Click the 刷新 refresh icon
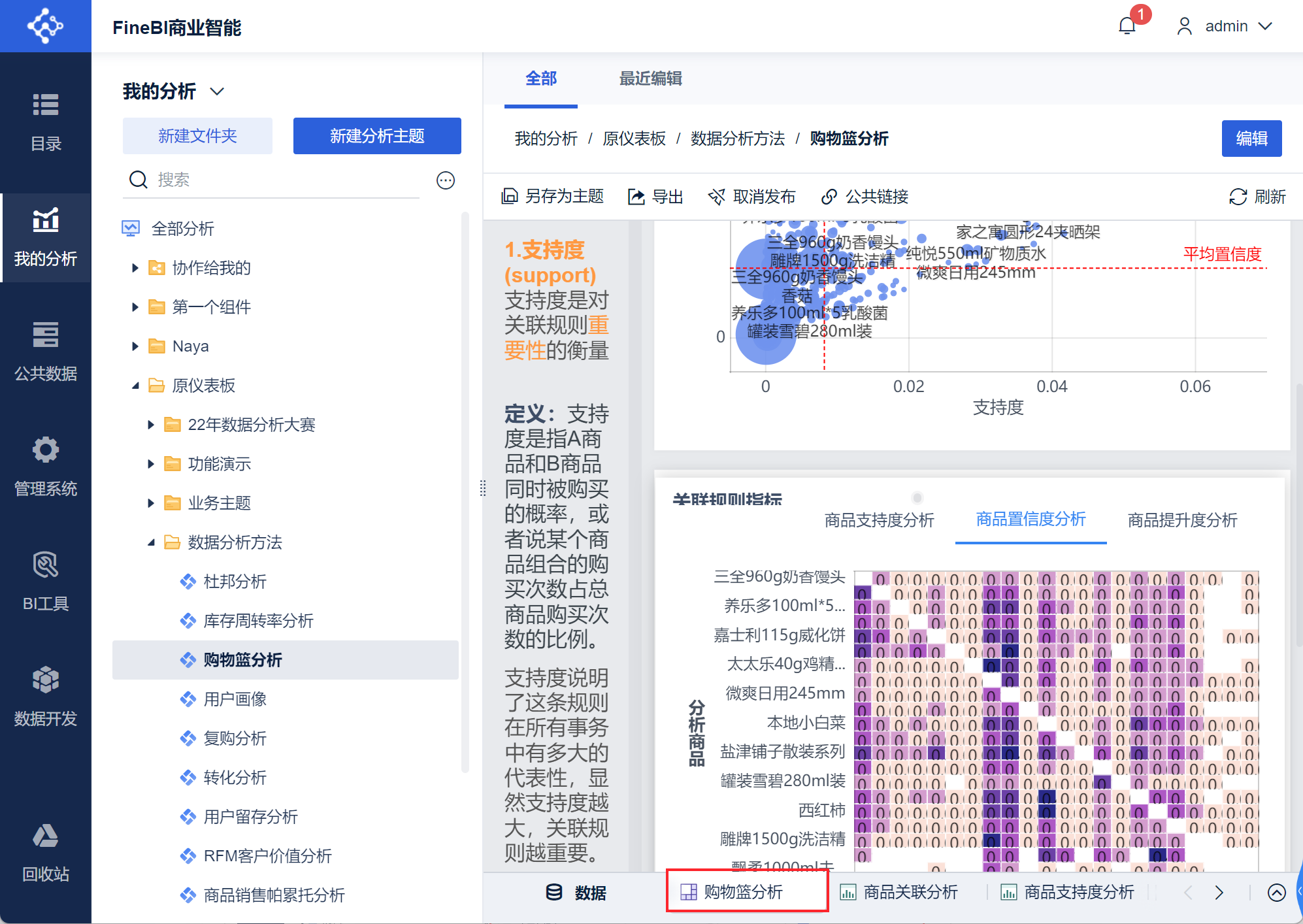 [x=1238, y=197]
